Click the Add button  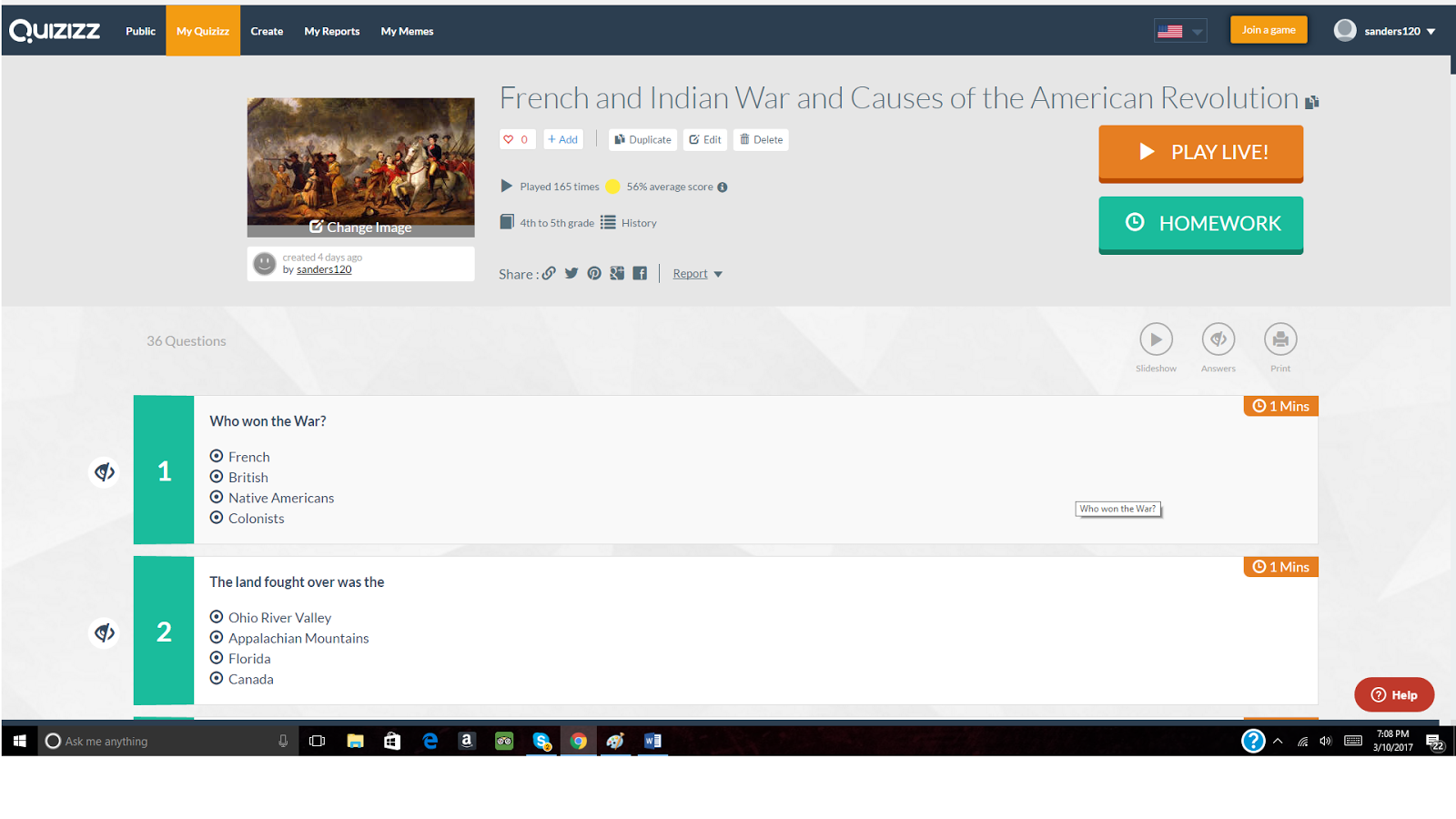(x=563, y=139)
